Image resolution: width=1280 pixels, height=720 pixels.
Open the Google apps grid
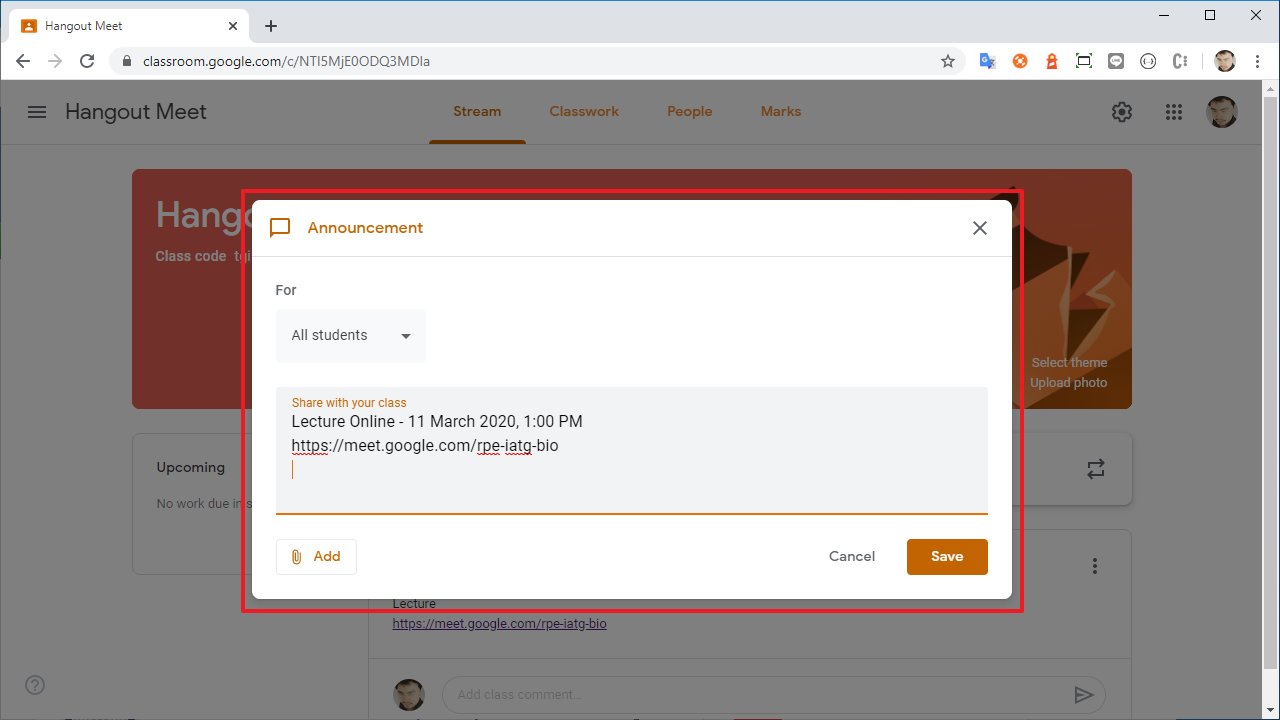coord(1174,112)
